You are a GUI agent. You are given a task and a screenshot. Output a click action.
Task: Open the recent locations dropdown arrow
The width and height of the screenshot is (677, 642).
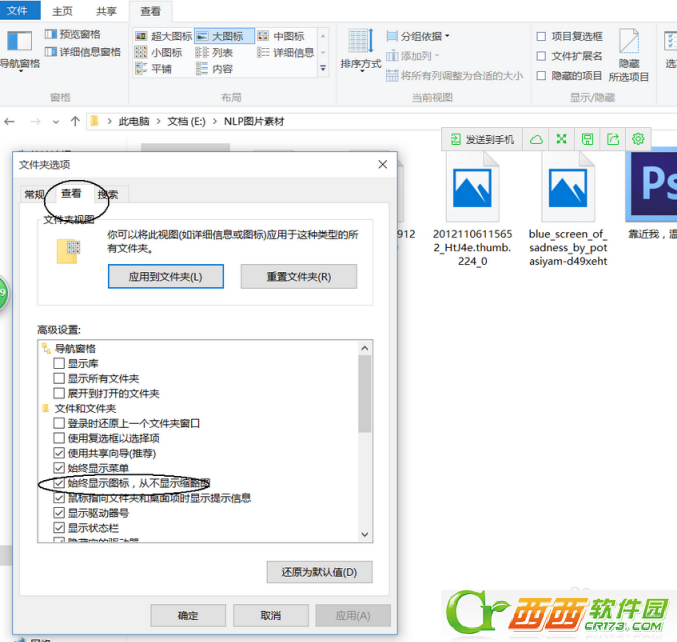[56, 122]
